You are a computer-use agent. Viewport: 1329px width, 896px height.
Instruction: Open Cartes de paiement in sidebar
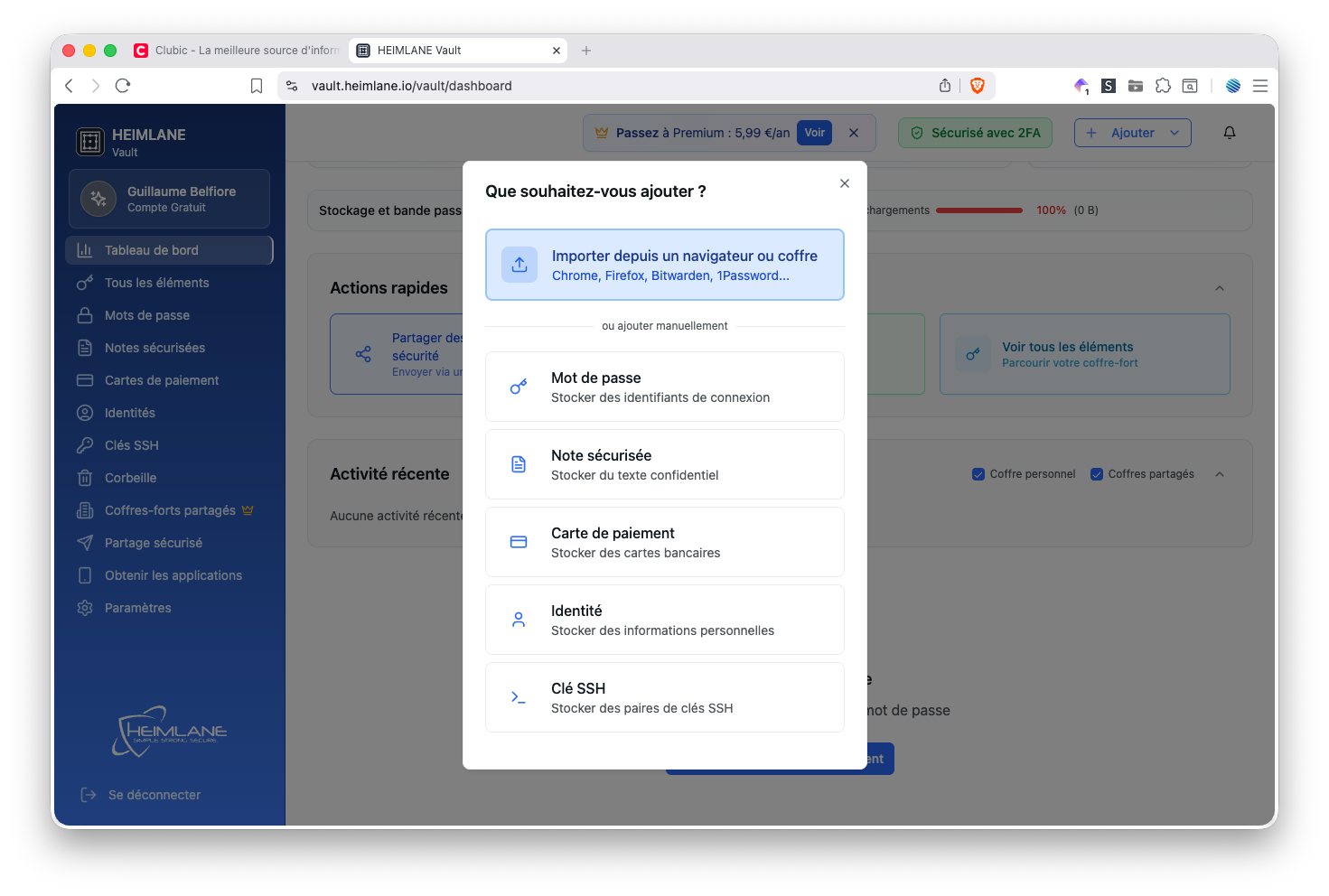161,380
